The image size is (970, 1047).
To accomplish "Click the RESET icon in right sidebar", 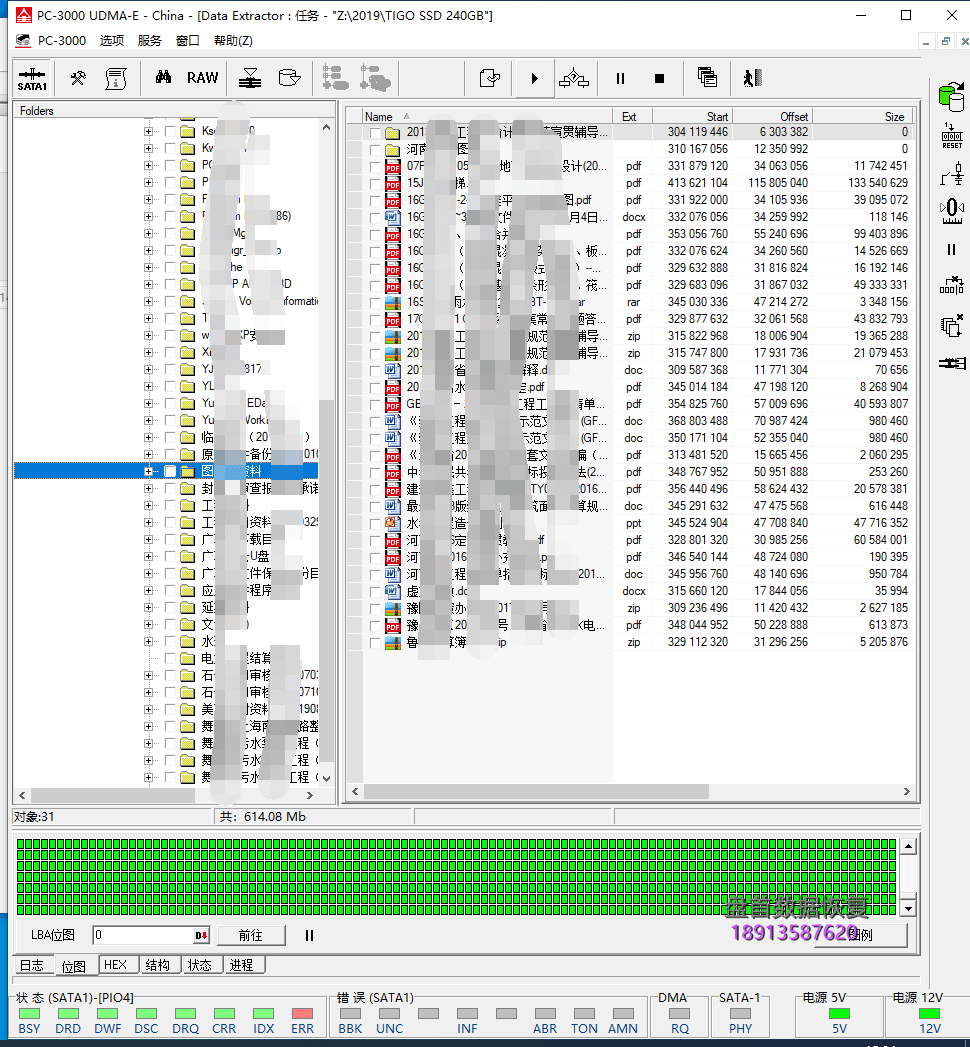I will tap(952, 136).
